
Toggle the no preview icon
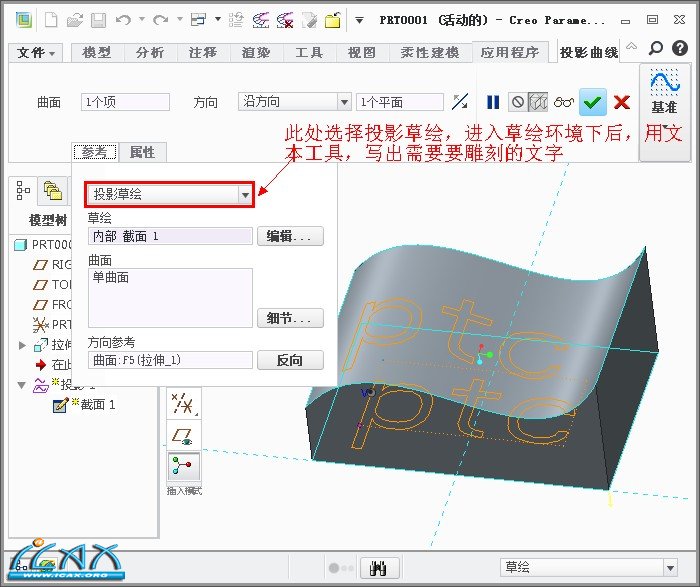518,102
